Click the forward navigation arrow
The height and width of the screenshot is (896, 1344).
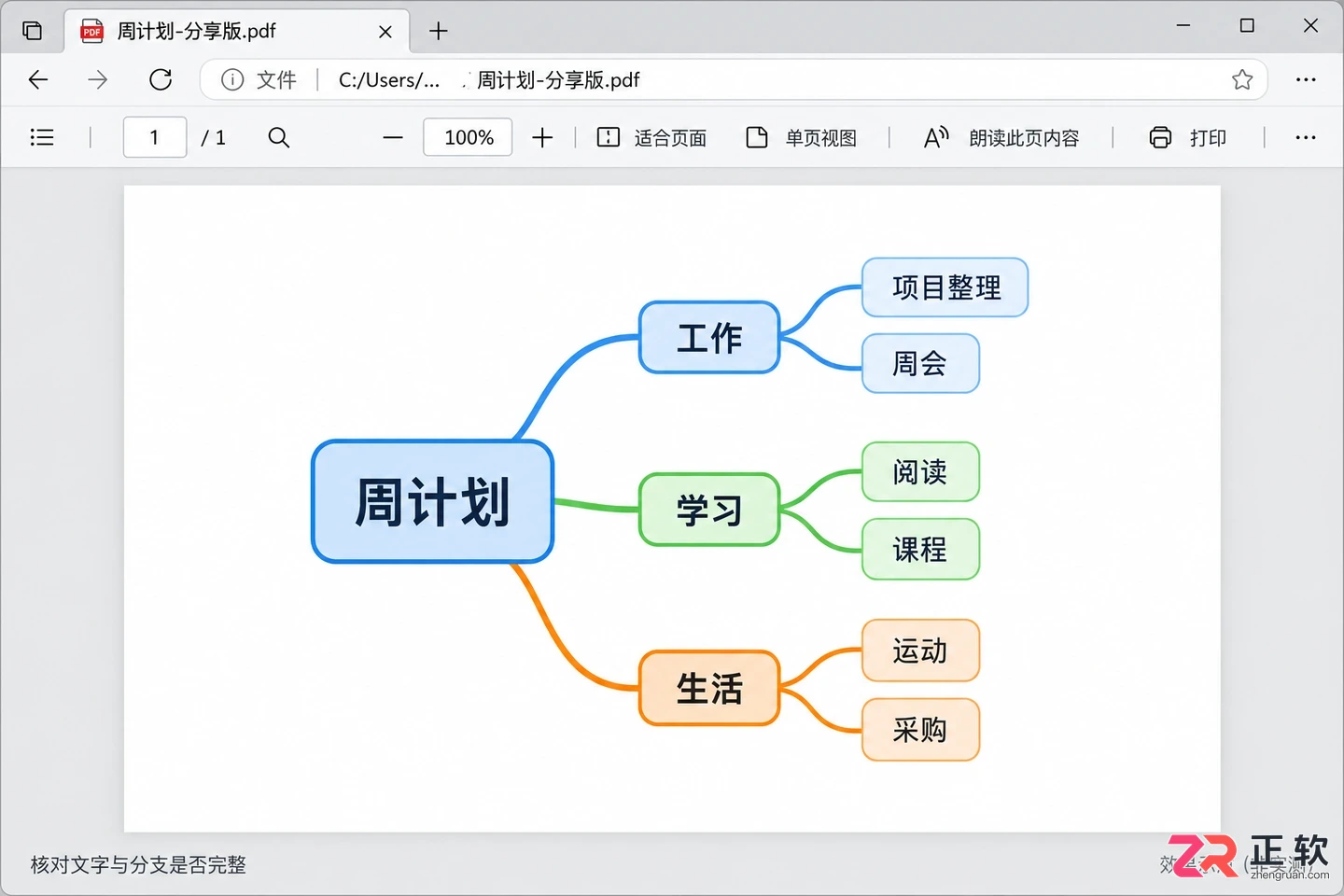pyautogui.click(x=98, y=80)
